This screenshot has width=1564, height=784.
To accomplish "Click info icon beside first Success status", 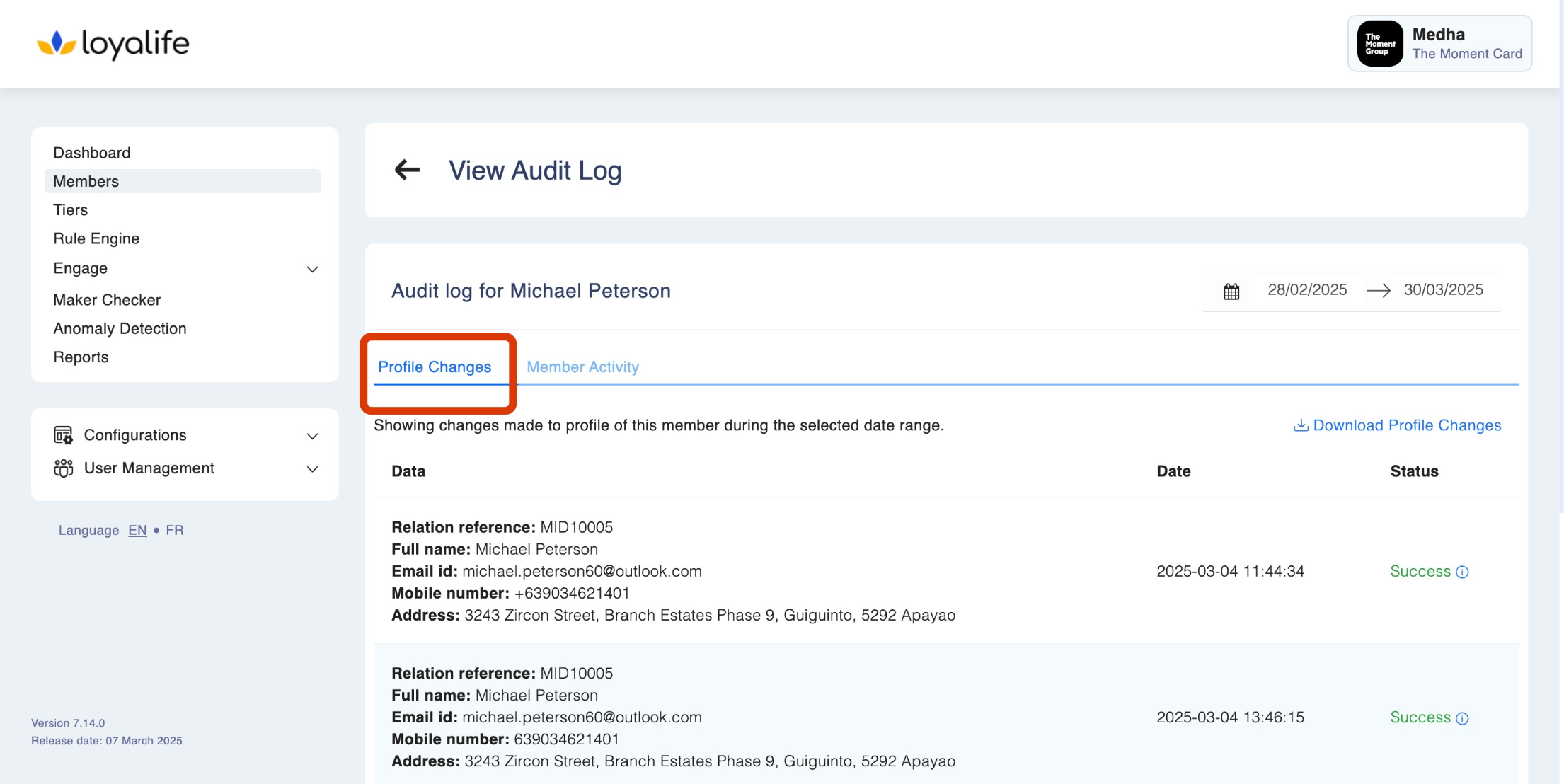I will (1463, 572).
